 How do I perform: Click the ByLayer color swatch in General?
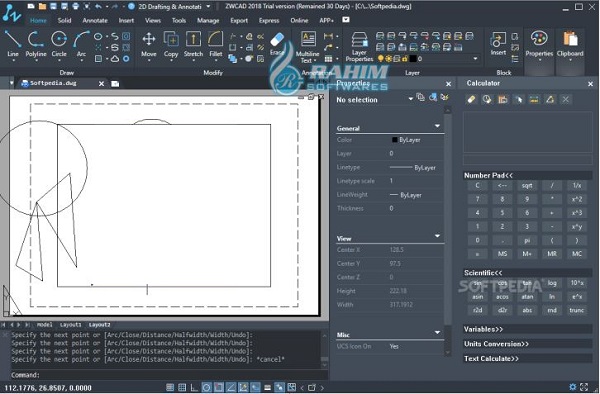point(395,140)
